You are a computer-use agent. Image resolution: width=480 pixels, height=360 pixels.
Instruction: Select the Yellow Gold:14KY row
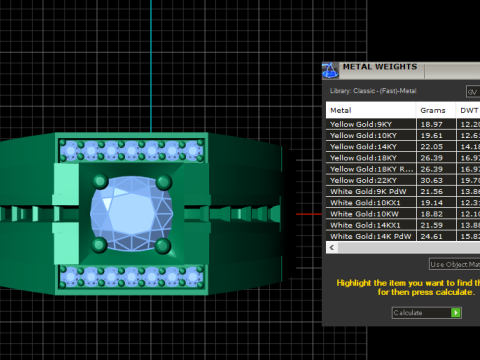(403, 147)
